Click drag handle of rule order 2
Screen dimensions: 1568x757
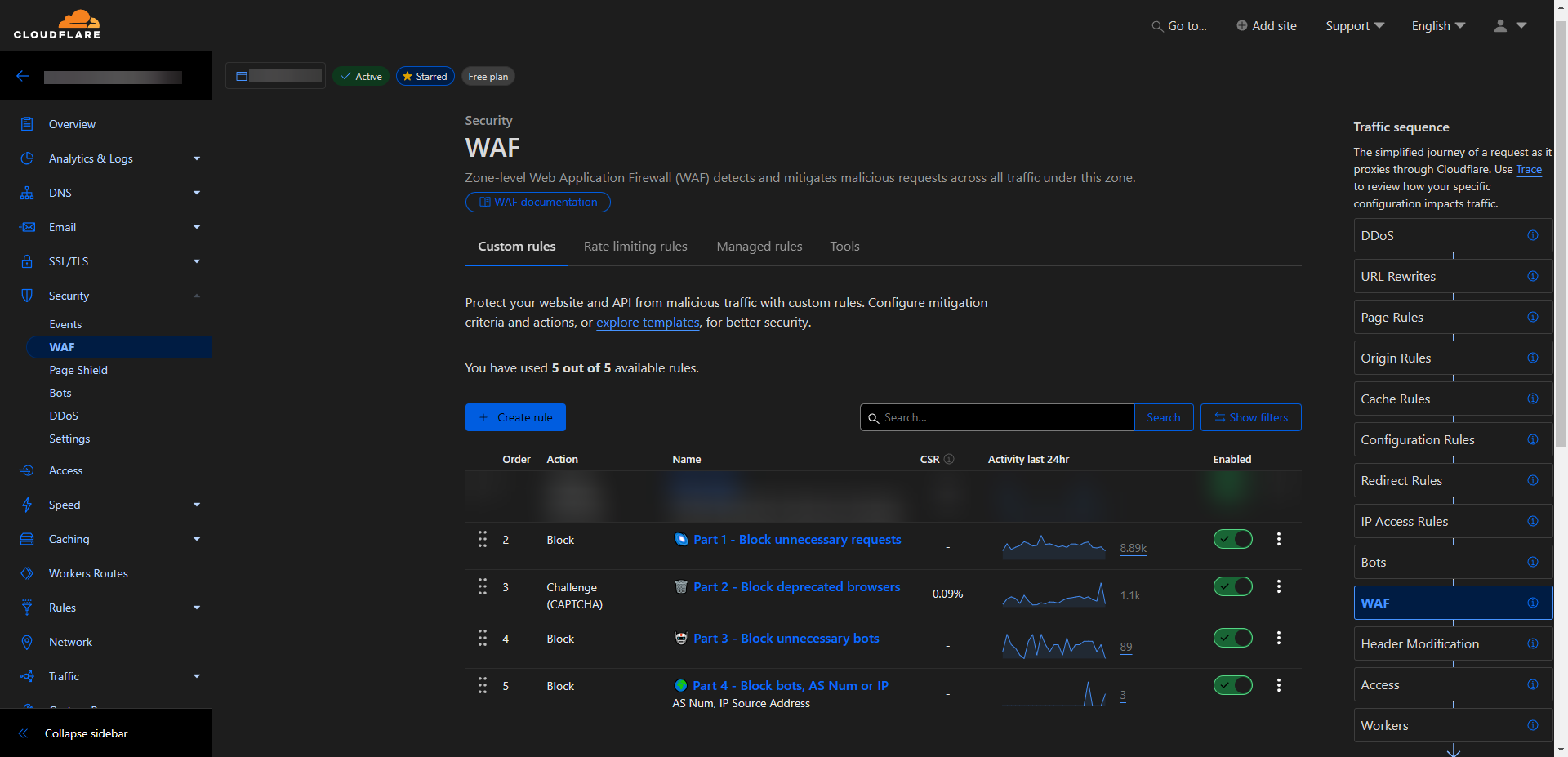[483, 539]
